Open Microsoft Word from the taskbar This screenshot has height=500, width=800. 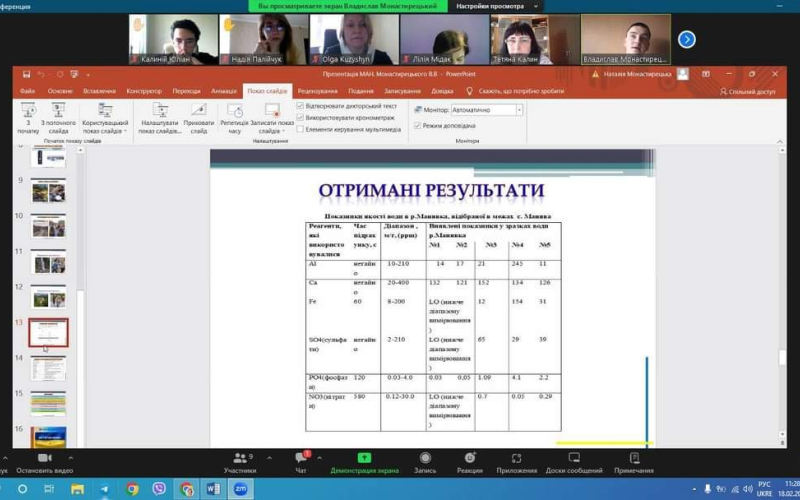tap(213, 489)
